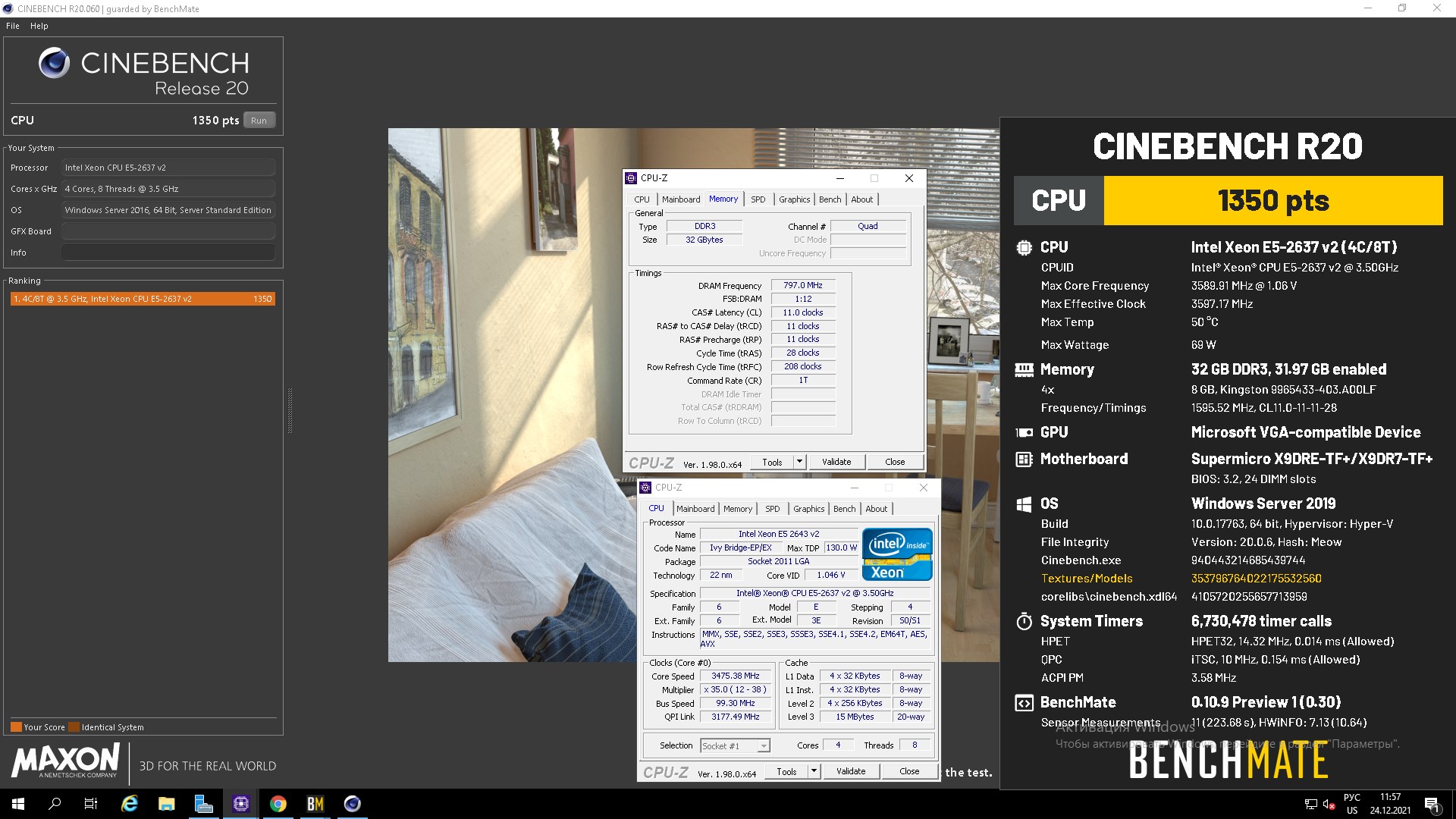Image resolution: width=1456 pixels, height=819 pixels.
Task: Click Memory module icon in BenchMate panel
Action: pyautogui.click(x=1024, y=370)
